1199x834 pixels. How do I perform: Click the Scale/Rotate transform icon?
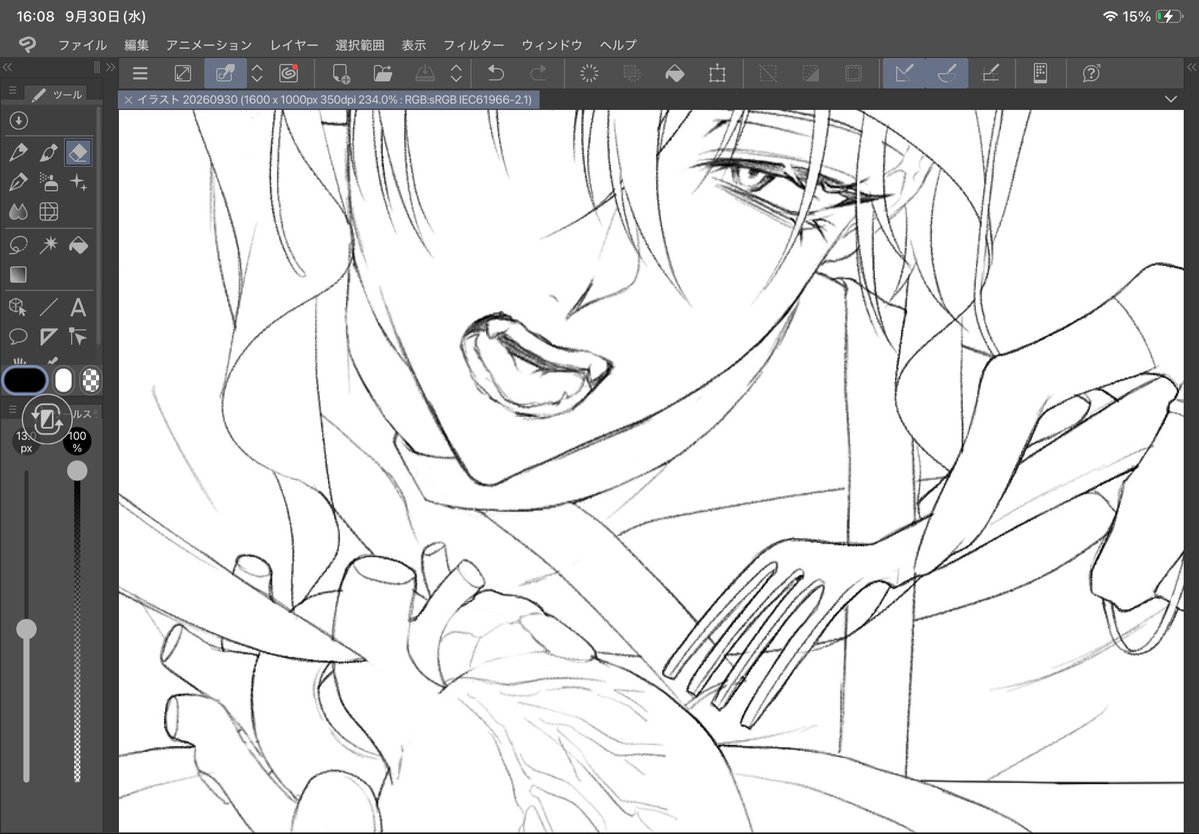717,73
